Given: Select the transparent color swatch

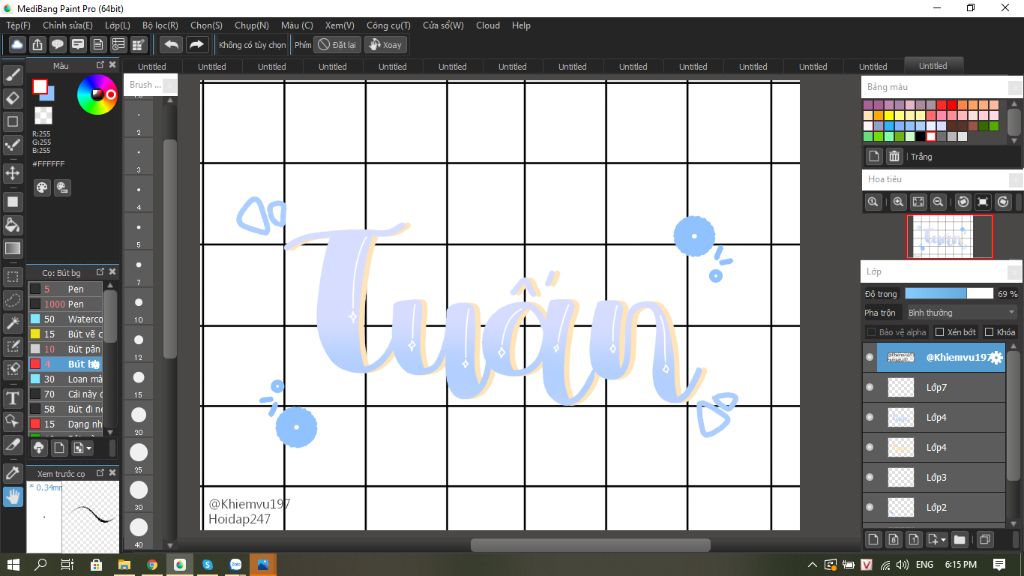Looking at the screenshot, I should tap(43, 116).
